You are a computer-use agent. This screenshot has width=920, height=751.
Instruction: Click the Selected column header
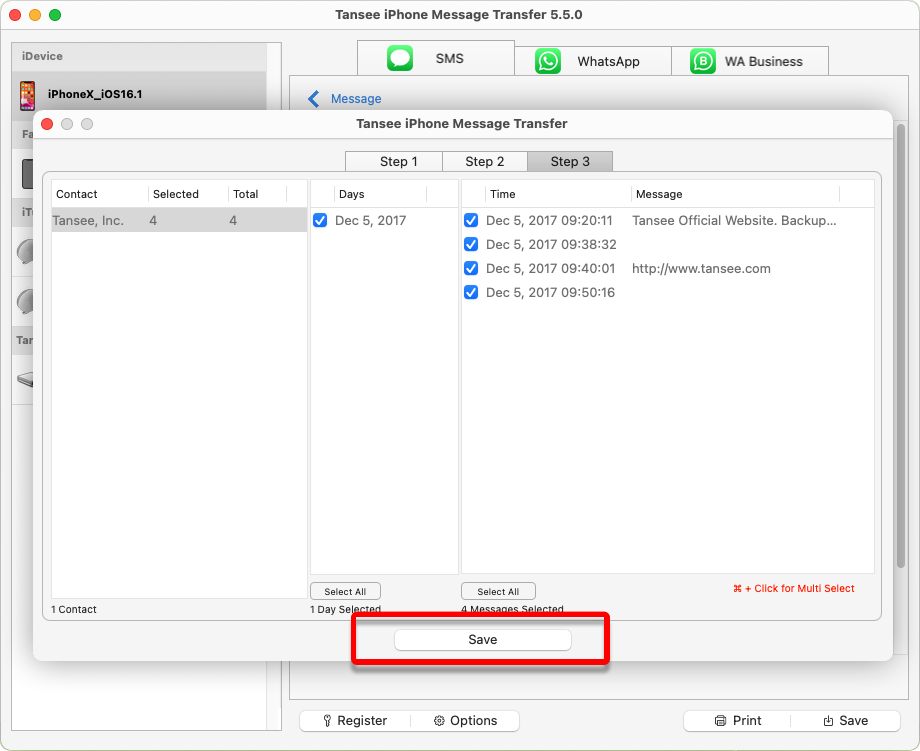188,194
